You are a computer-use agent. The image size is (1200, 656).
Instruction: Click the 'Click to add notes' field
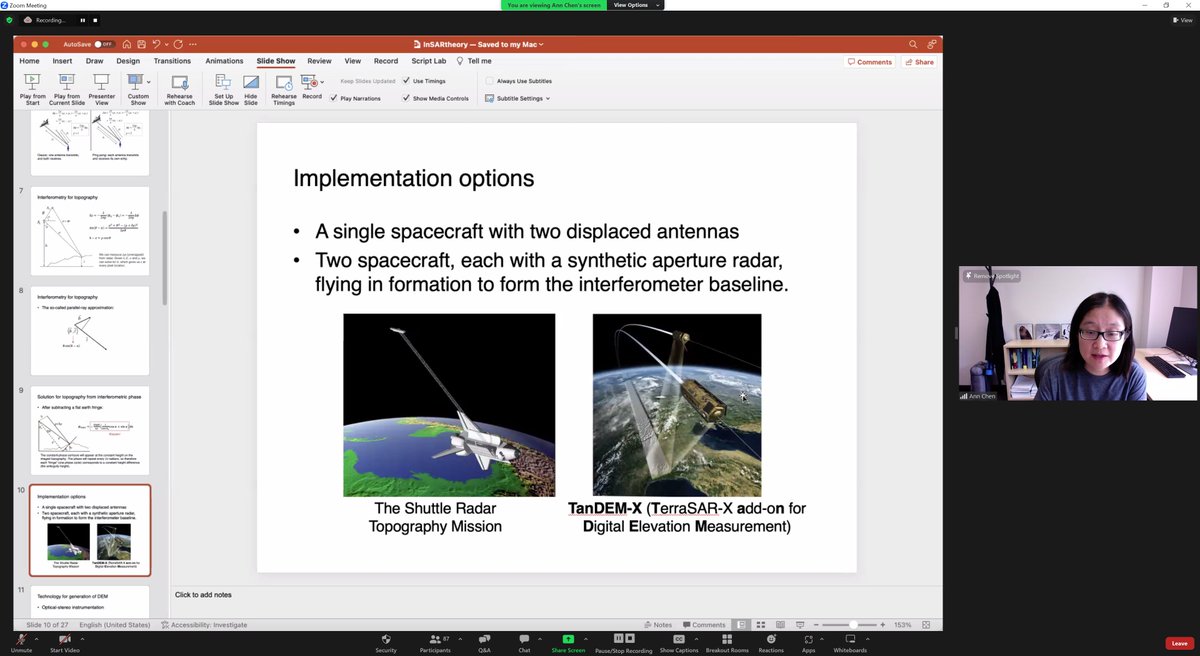pyautogui.click(x=203, y=595)
